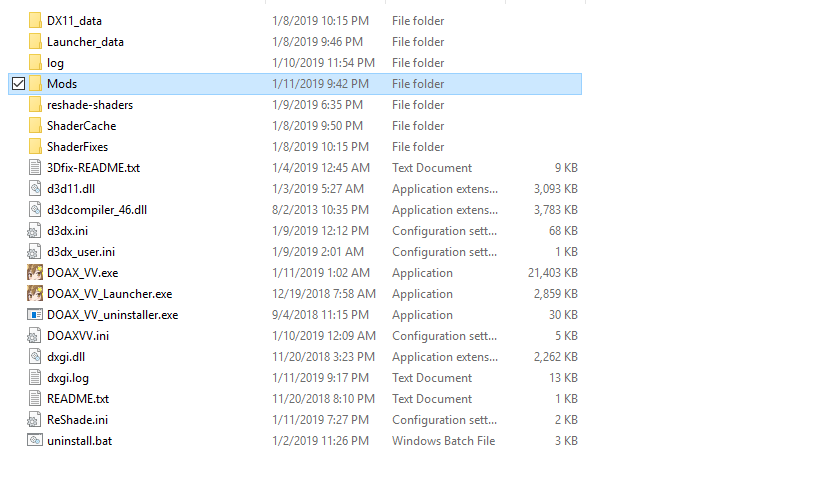817x479 pixels.
Task: Select the uninstall.bat file name
Action: point(80,440)
